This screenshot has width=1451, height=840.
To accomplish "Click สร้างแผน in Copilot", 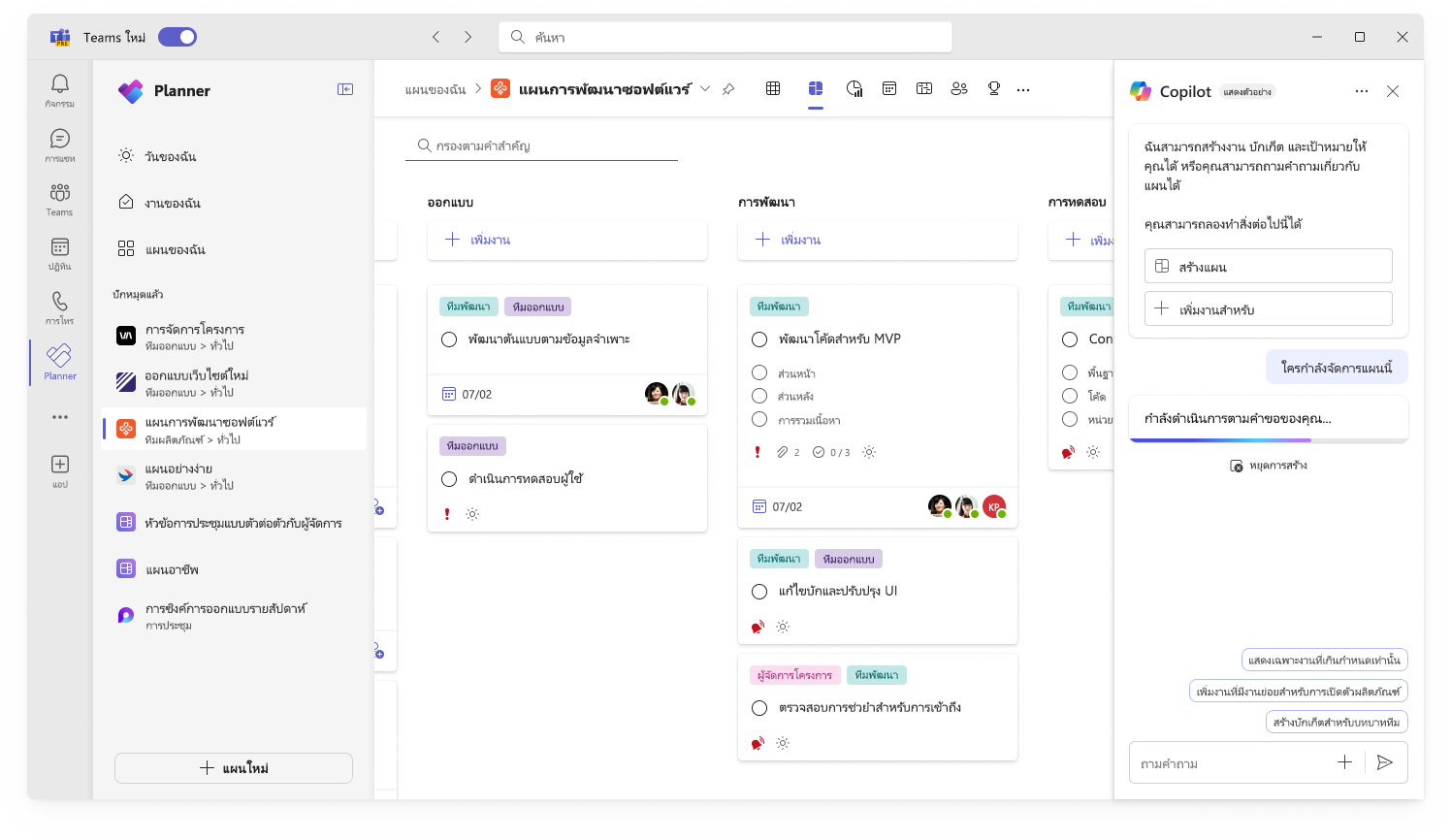I will 1269,266.
